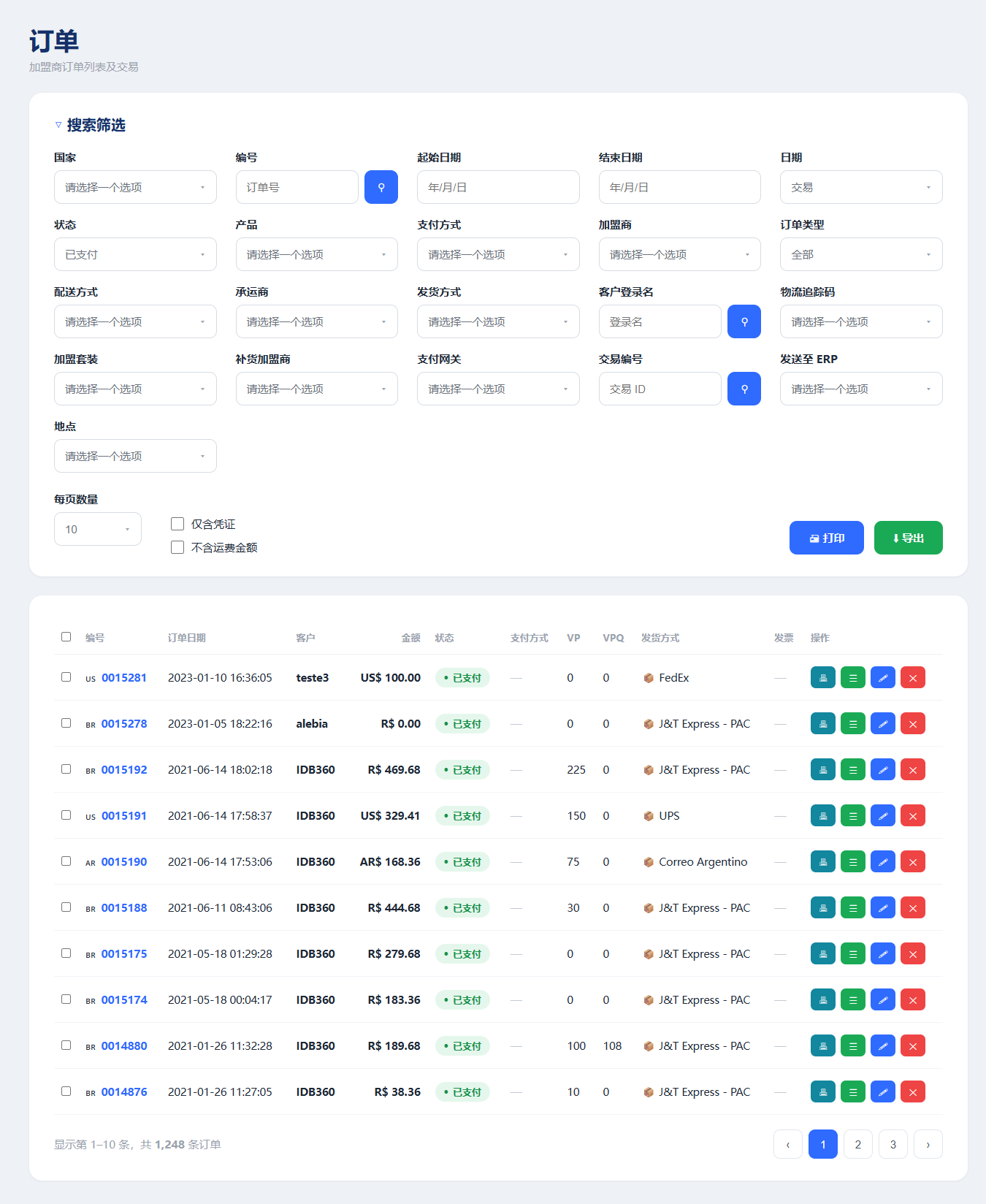Open the 每页数量 dropdown showing 10

98,529
